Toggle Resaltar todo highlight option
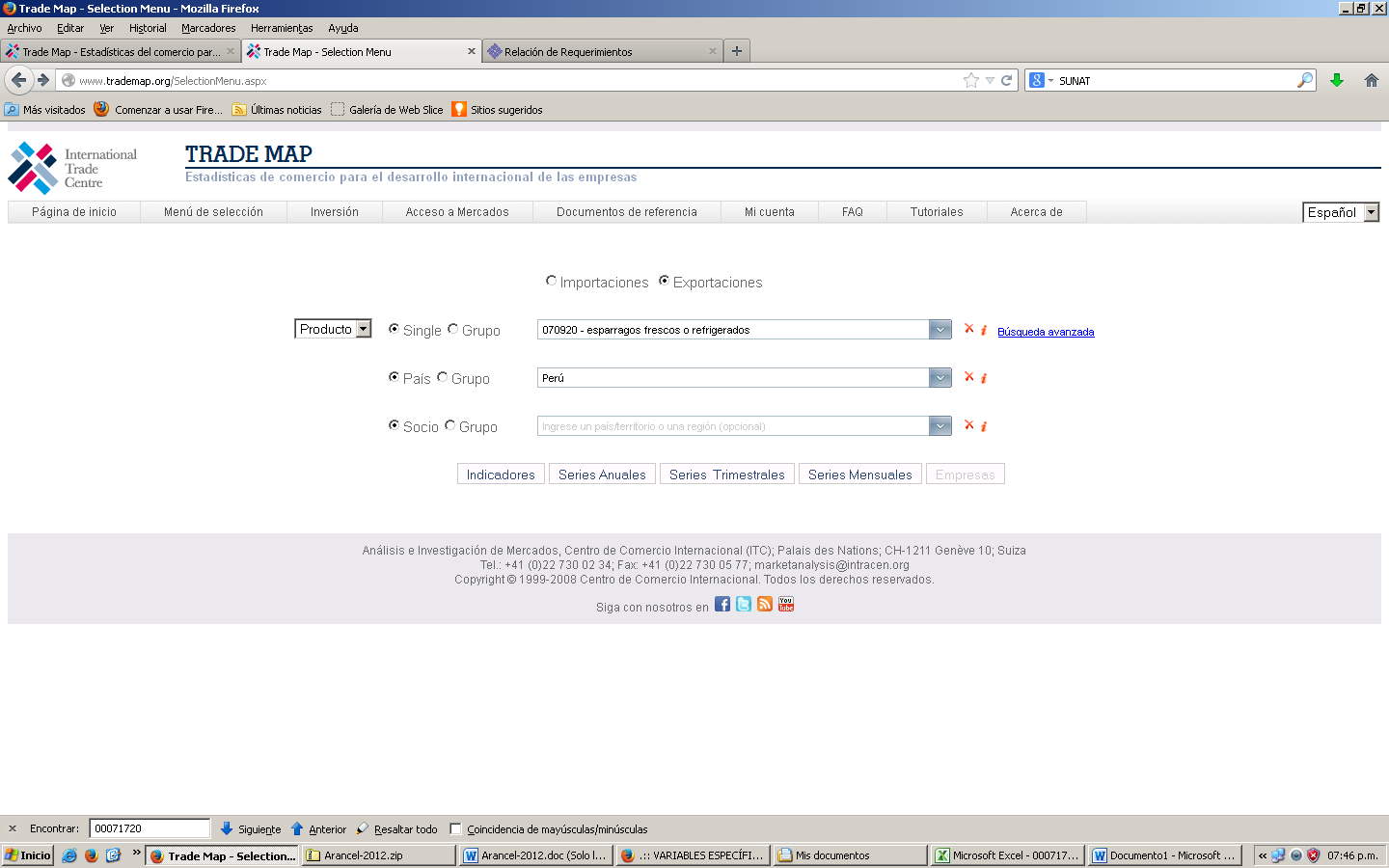1389x868 pixels. [397, 828]
